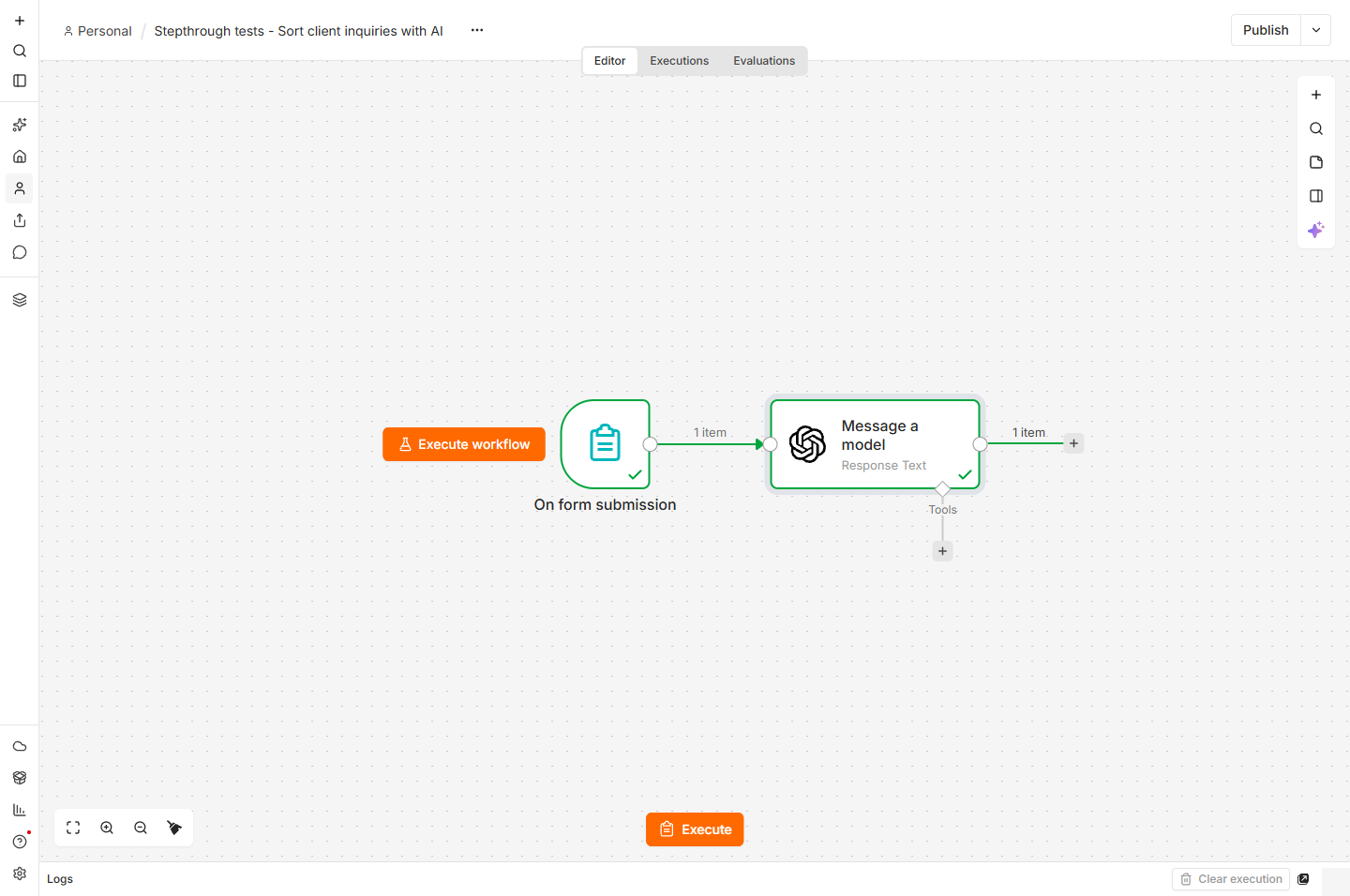Switch to the Editor tab
This screenshot has width=1350, height=896.
(609, 61)
